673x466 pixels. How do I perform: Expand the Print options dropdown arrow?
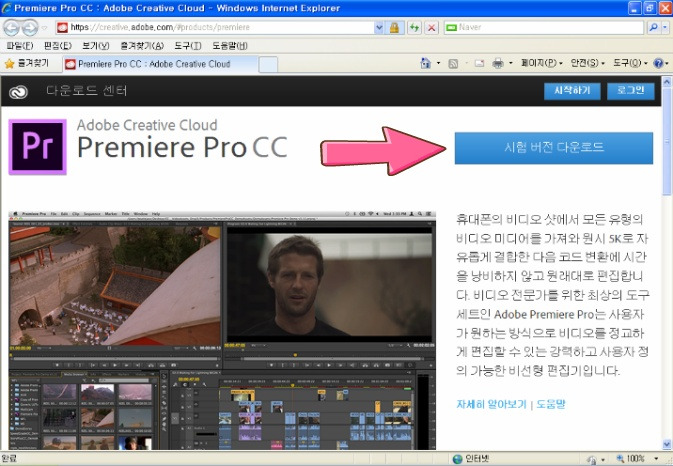[x=510, y=64]
